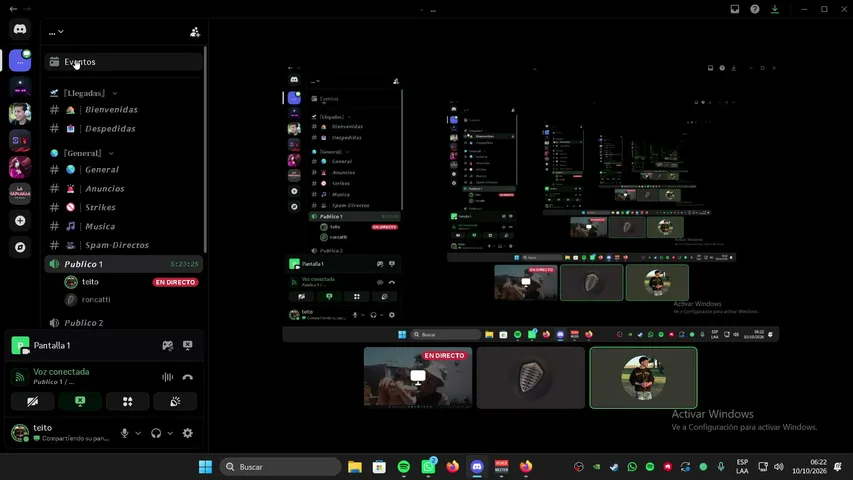Deafen with the headphones icon

(156, 433)
